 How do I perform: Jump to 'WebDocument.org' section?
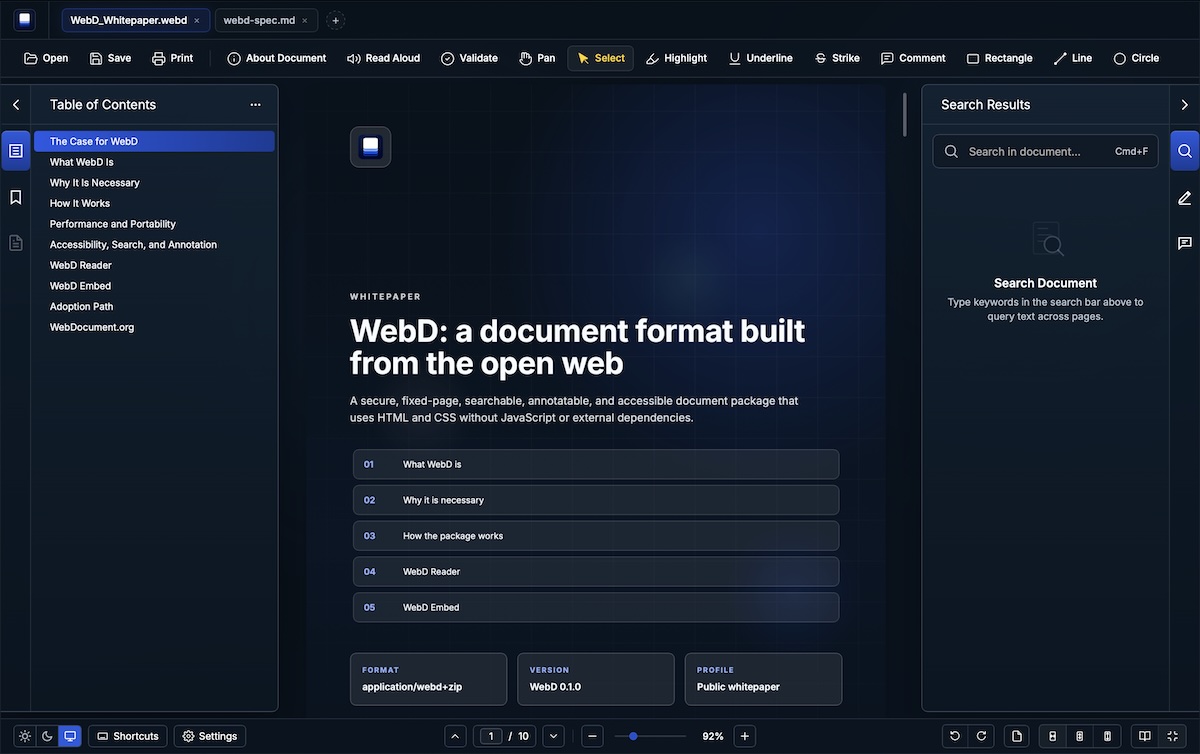[154, 327]
